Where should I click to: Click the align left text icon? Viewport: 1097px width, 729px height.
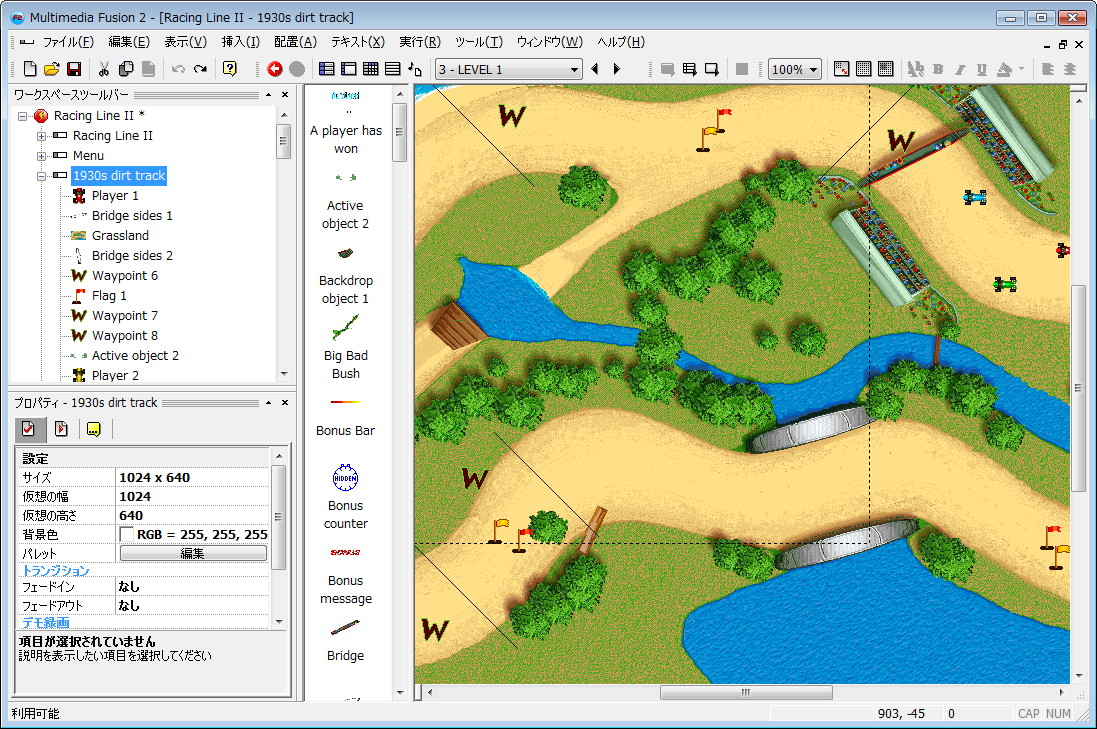1047,69
